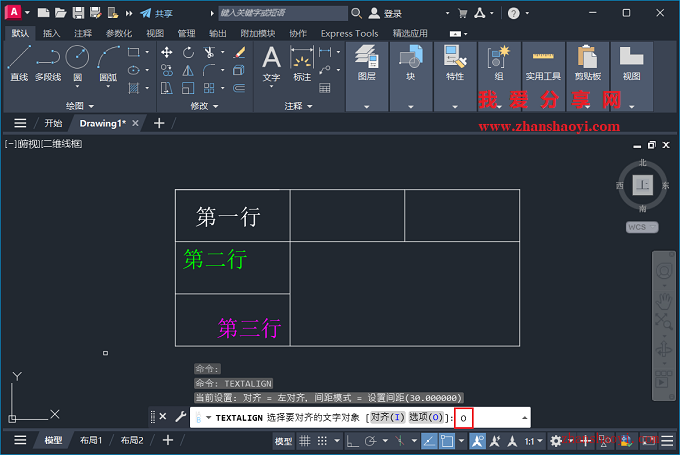Expand the 修改 (Modify) panel
The height and width of the screenshot is (455, 680).
204,106
